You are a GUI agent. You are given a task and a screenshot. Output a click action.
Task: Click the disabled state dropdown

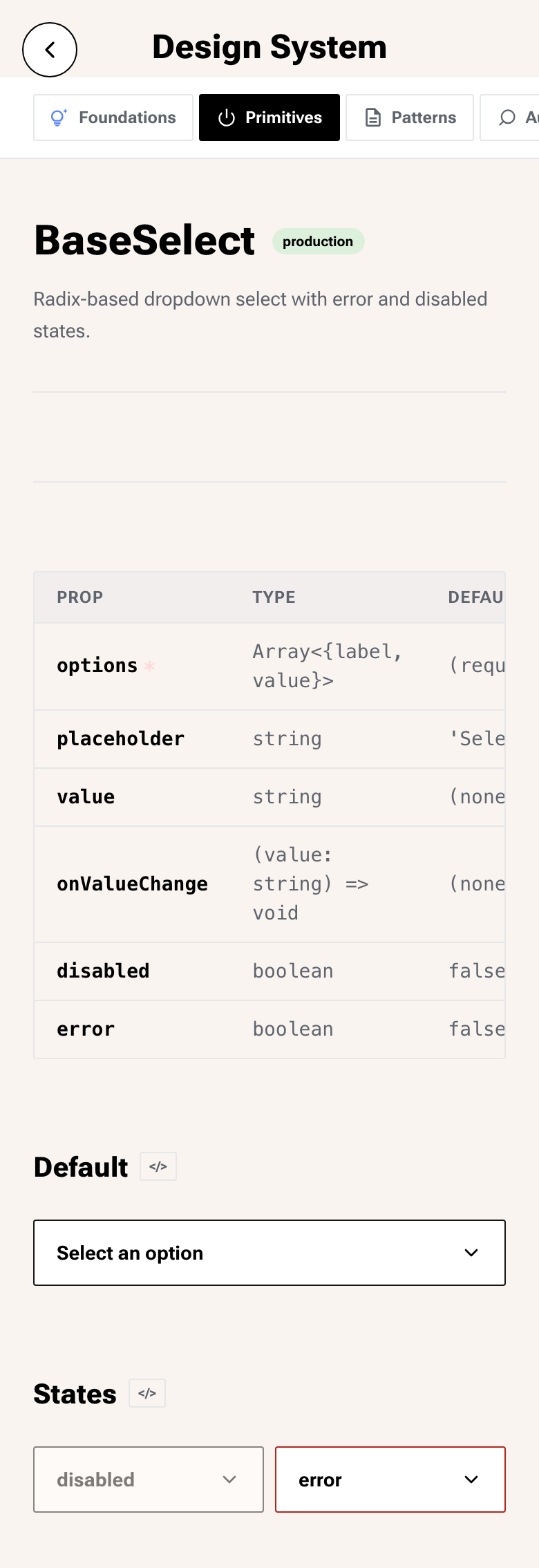tap(149, 1480)
